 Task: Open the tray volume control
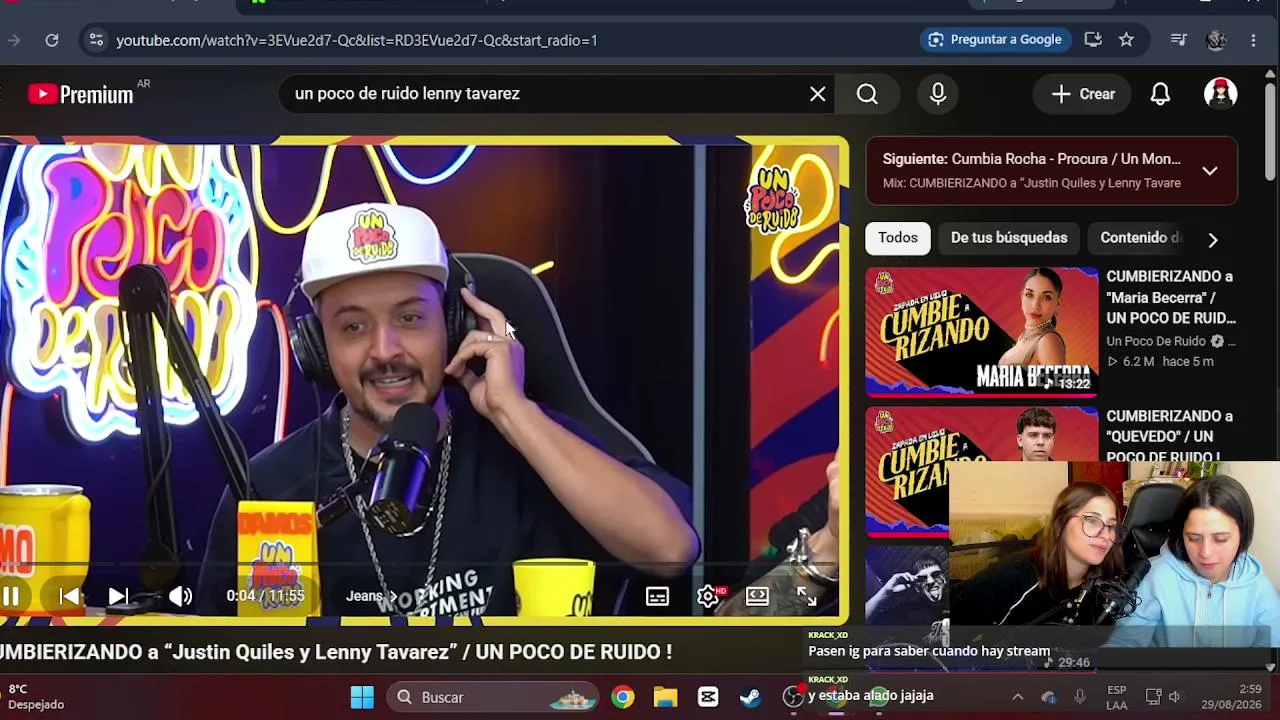(x=1175, y=697)
